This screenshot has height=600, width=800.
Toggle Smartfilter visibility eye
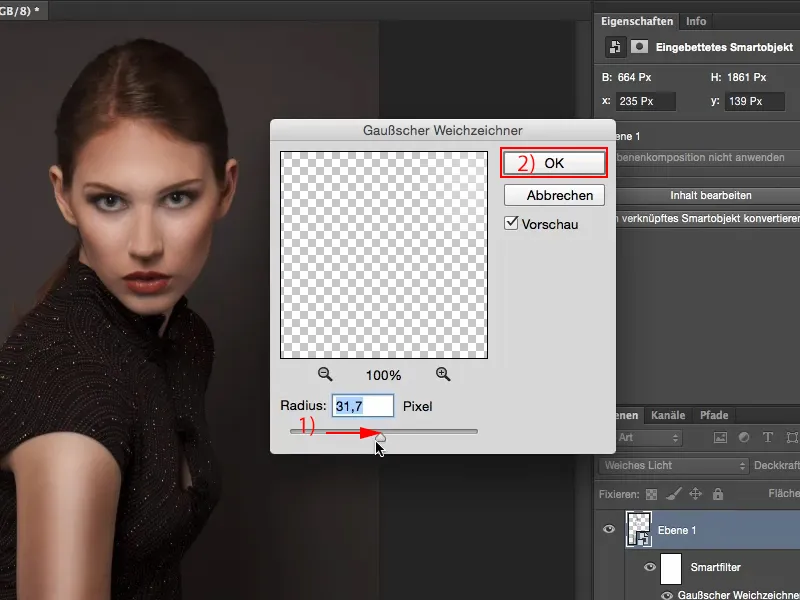tap(650, 567)
